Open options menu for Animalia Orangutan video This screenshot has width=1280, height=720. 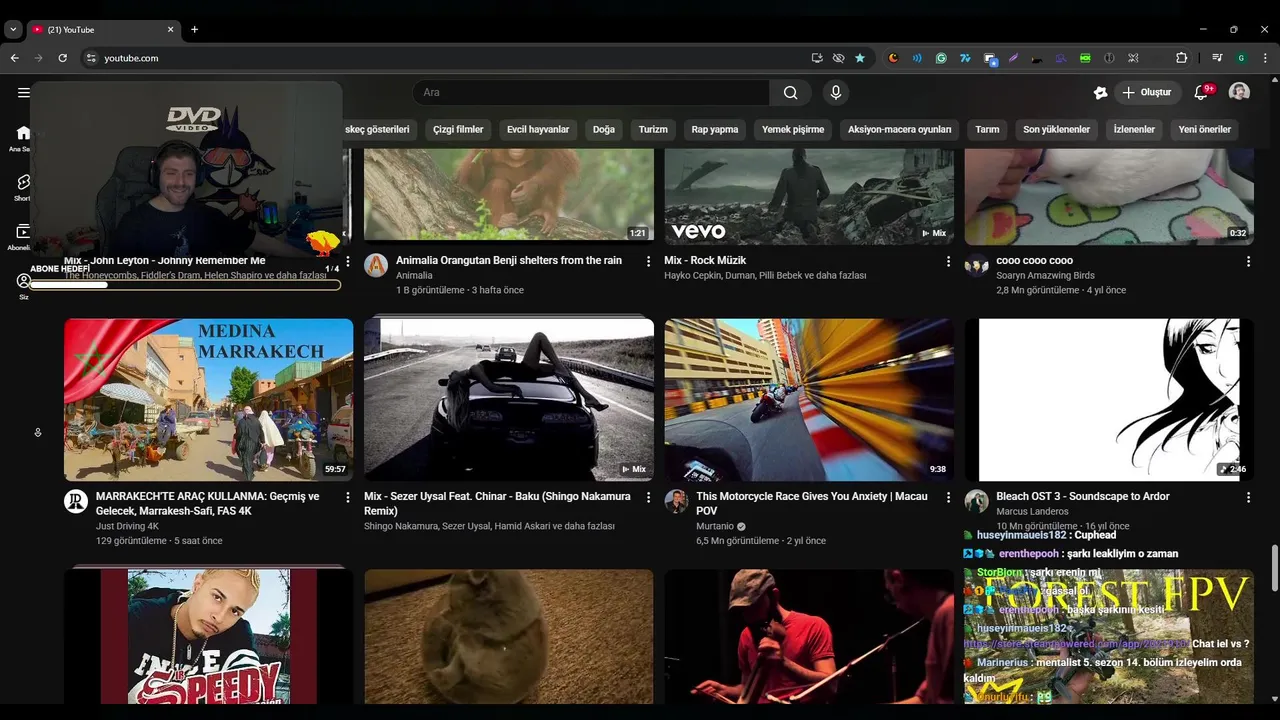pos(648,261)
